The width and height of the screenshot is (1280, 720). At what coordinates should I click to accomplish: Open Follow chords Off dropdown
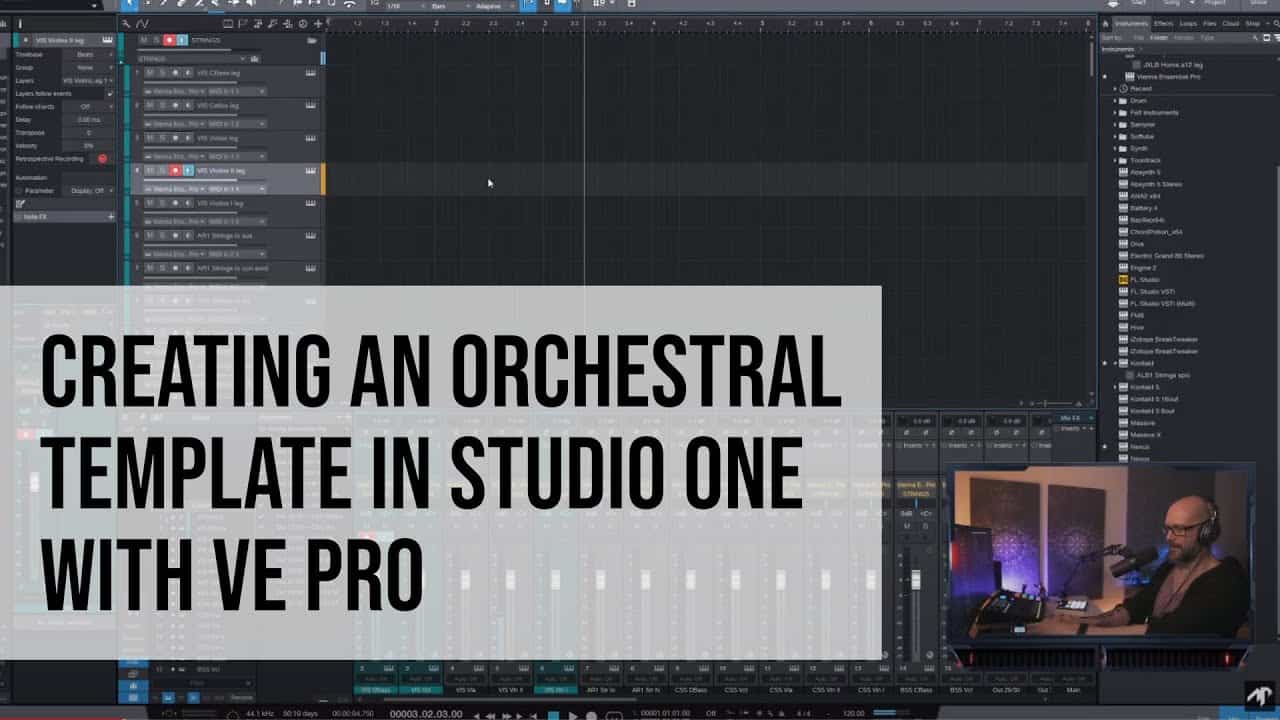(88, 106)
